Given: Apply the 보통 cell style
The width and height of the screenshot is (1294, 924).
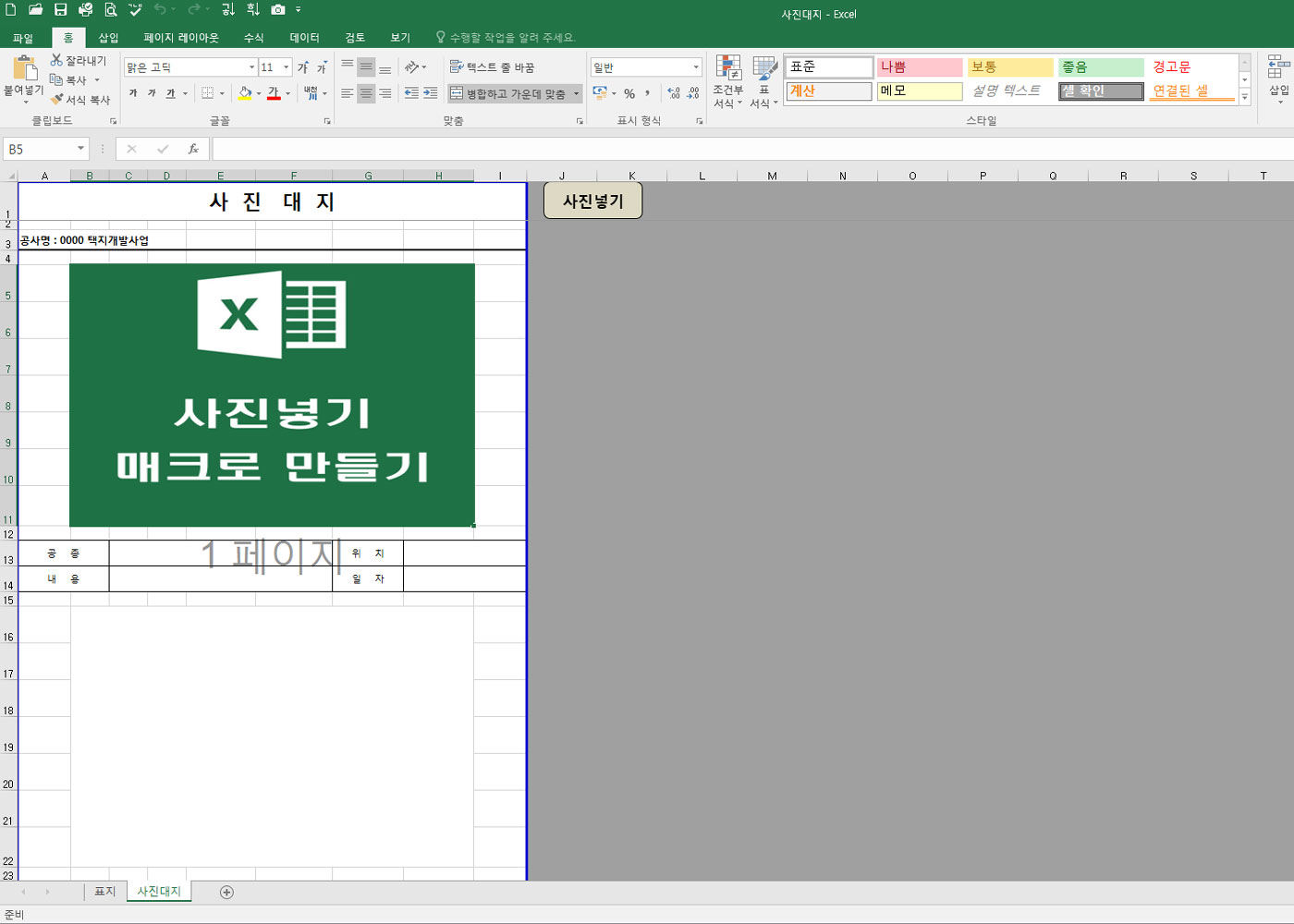Looking at the screenshot, I should tap(1010, 67).
